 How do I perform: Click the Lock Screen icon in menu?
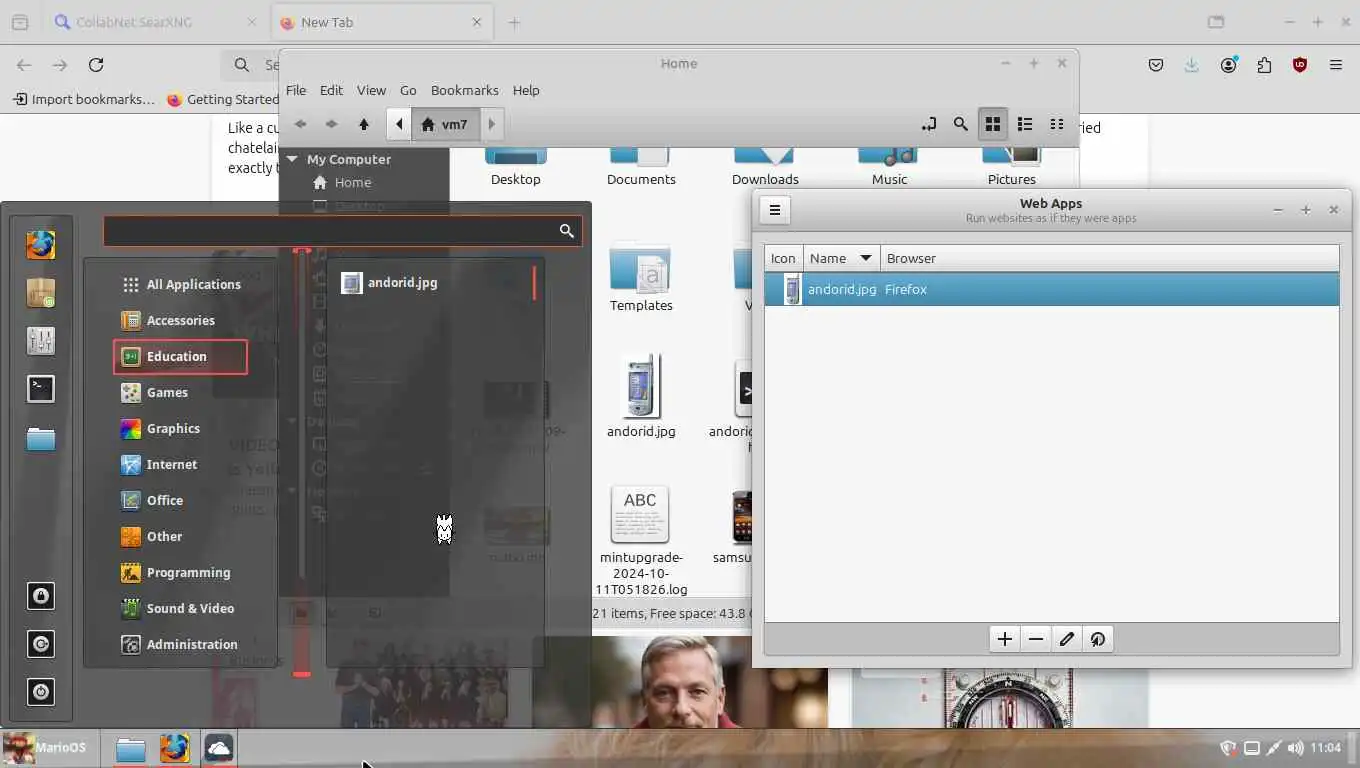tap(41, 596)
